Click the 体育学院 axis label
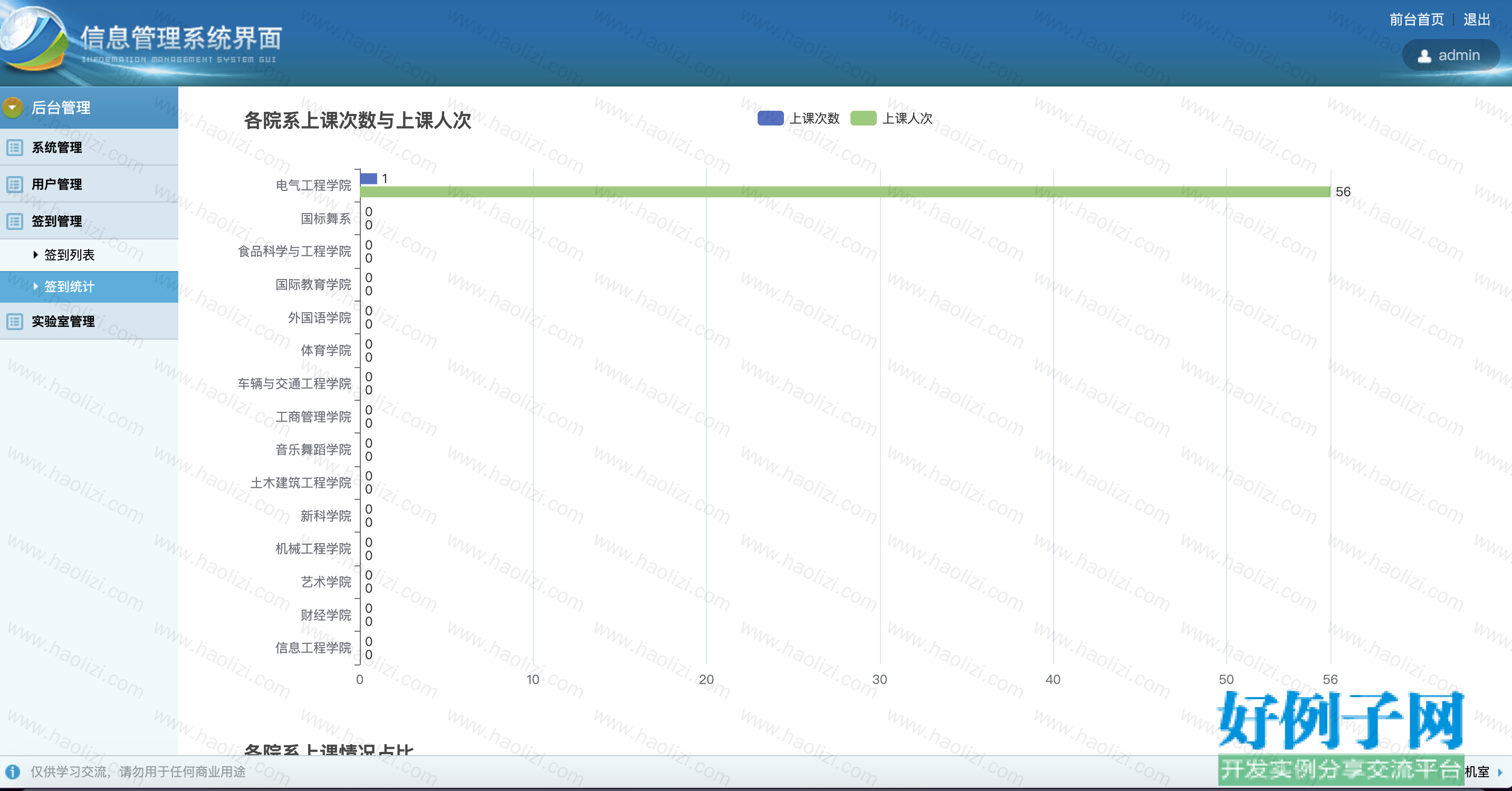 coord(326,350)
